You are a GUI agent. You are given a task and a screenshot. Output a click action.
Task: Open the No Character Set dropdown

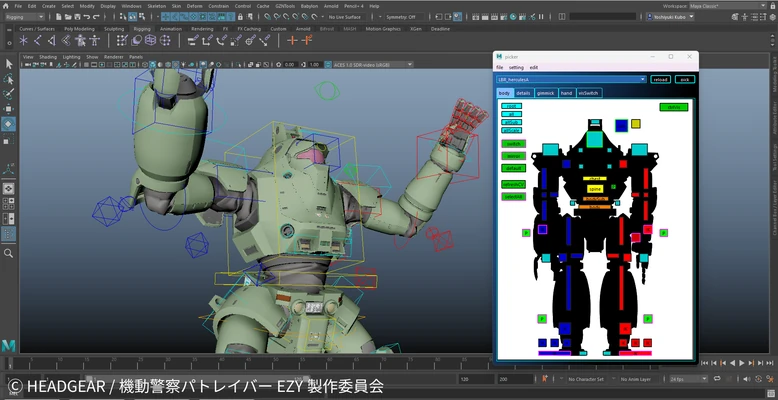point(585,379)
